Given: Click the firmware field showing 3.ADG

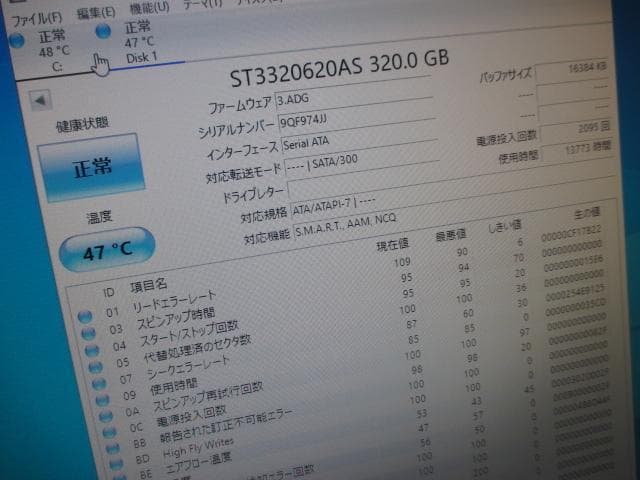Looking at the screenshot, I should pyautogui.click(x=354, y=95).
